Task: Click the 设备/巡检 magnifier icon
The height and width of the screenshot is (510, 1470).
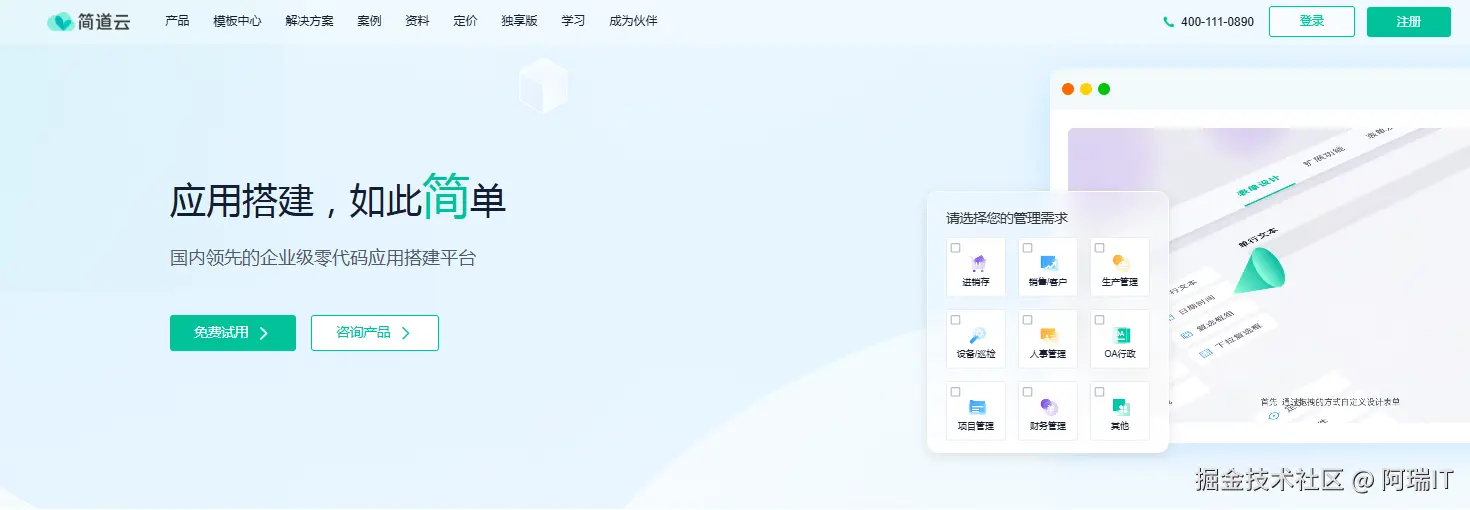Action: 977,335
